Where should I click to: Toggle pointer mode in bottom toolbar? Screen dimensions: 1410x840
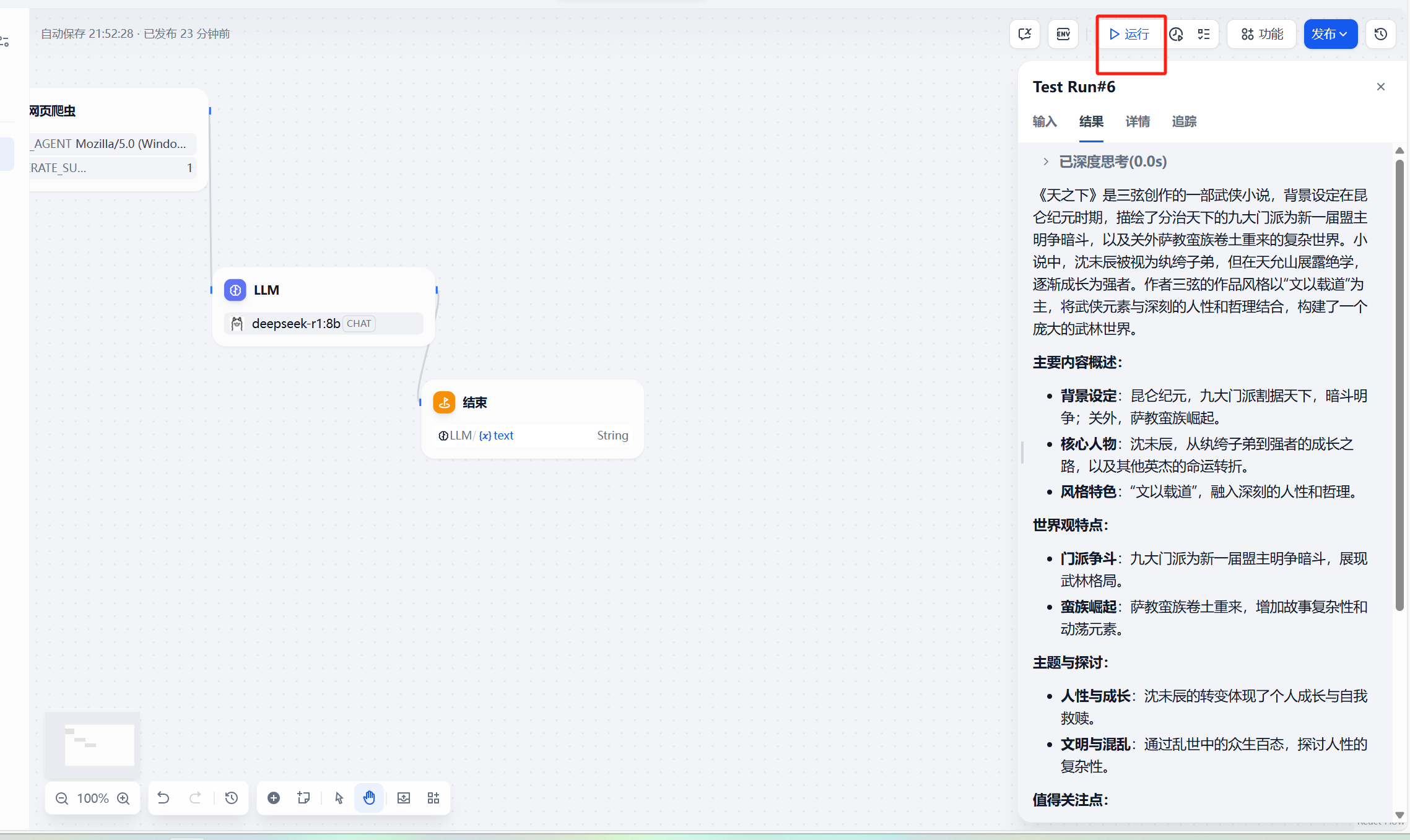click(x=339, y=798)
